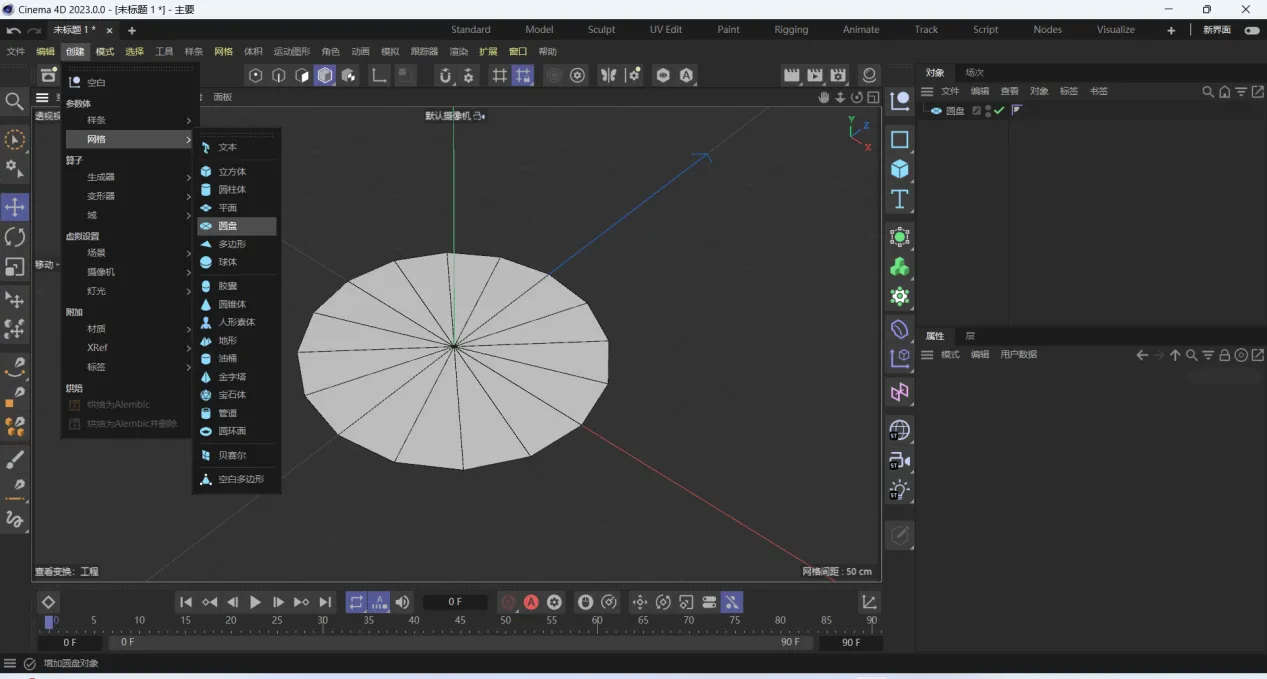Image resolution: width=1267 pixels, height=679 pixels.
Task: Toggle loop playback mode button
Action: click(x=356, y=602)
